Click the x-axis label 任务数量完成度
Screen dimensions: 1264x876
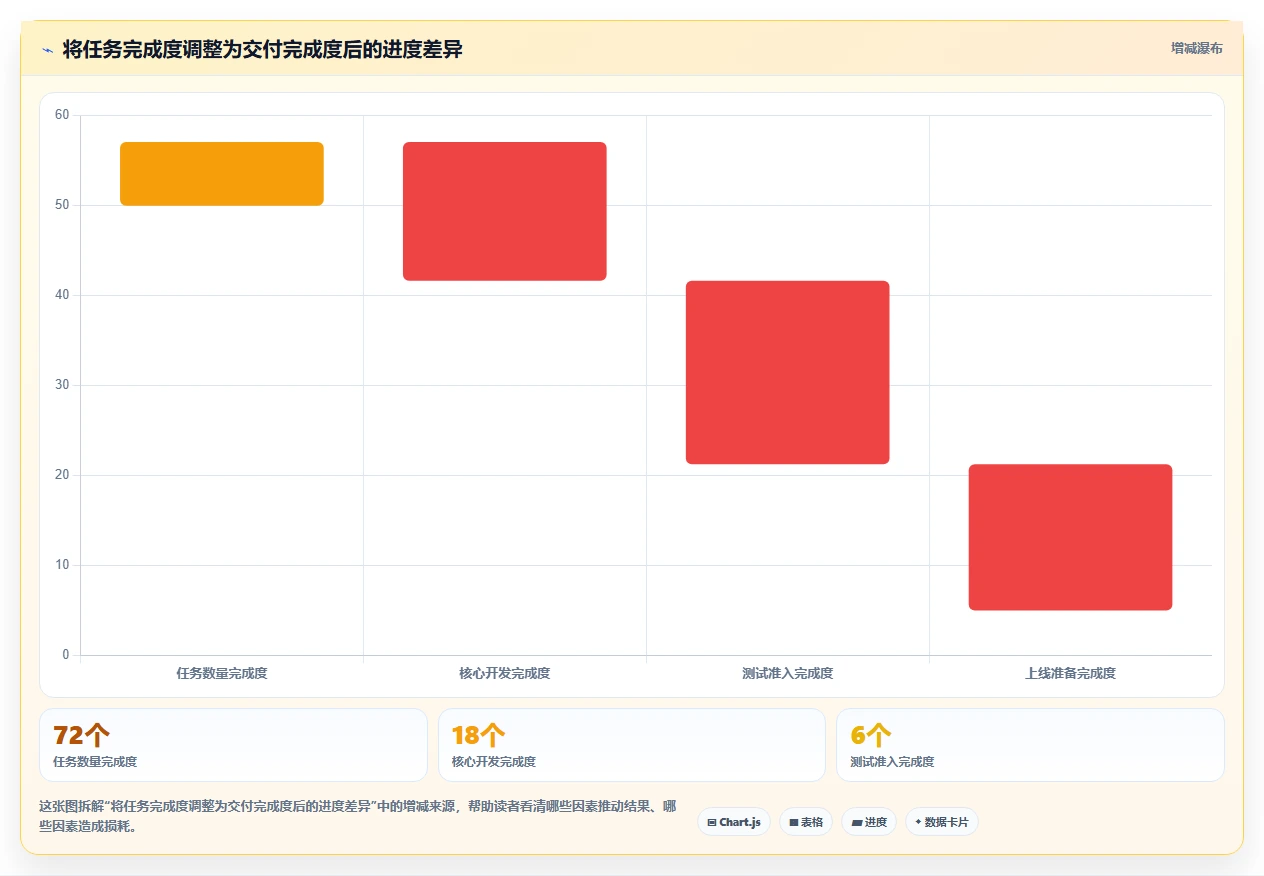[x=222, y=674]
